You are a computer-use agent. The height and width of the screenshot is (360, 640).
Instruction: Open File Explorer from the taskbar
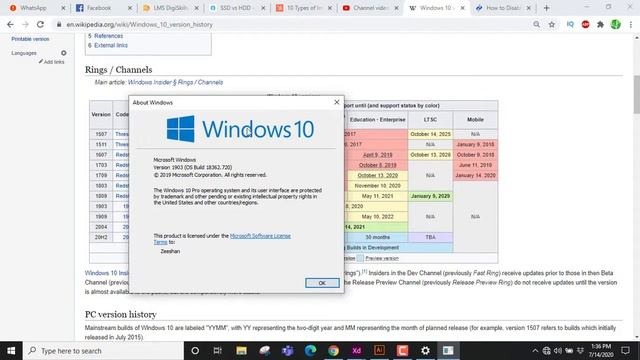[x=241, y=351]
